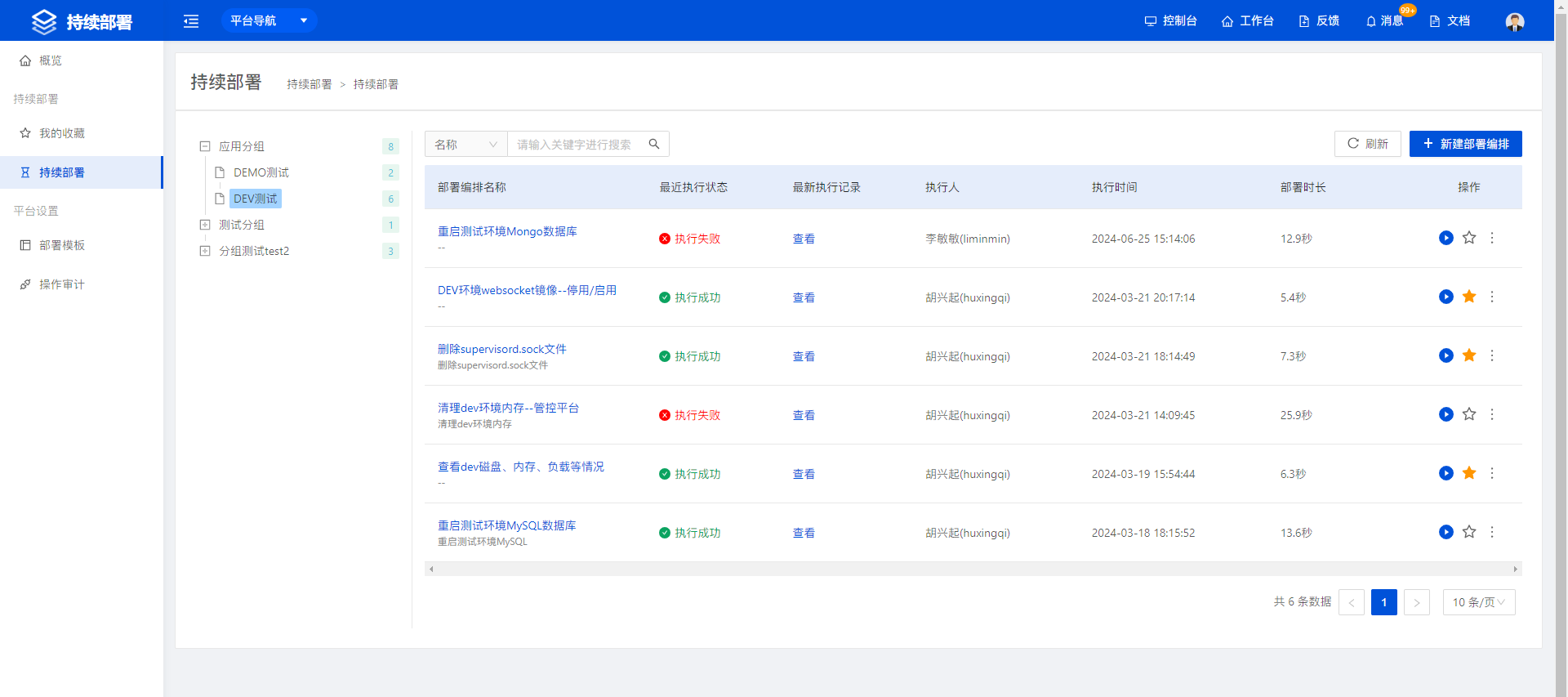Run 查看dev磁盘 deployment with play icon
Screen dimensions: 1568x697
[1446, 473]
